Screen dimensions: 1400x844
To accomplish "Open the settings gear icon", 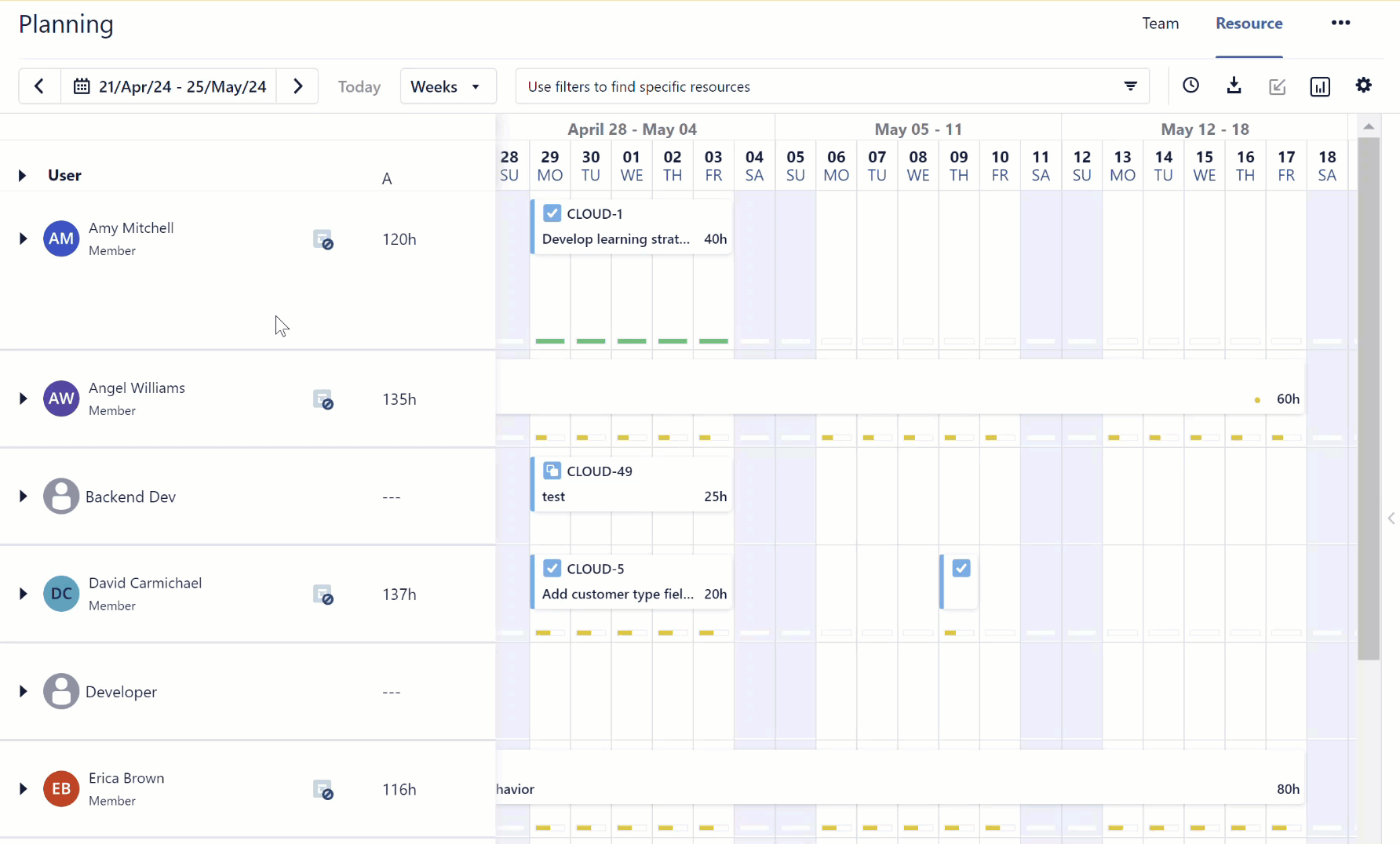I will point(1363,86).
